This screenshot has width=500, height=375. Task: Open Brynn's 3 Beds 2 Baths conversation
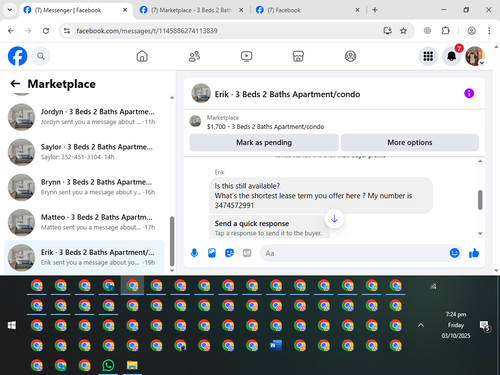pos(84,187)
